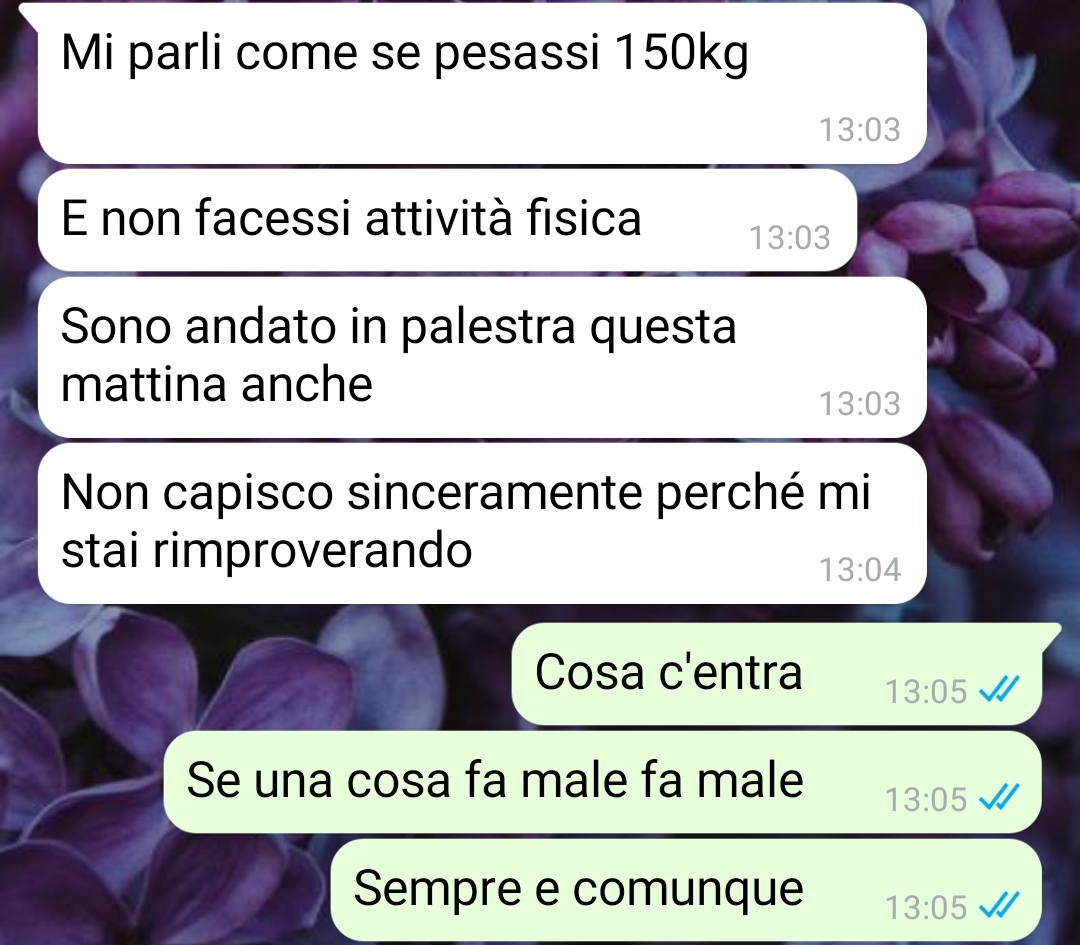Screen dimensions: 1080x945
Task: Tap the green 'Se una cosa fa male fa male' bubble
Action: tap(603, 782)
